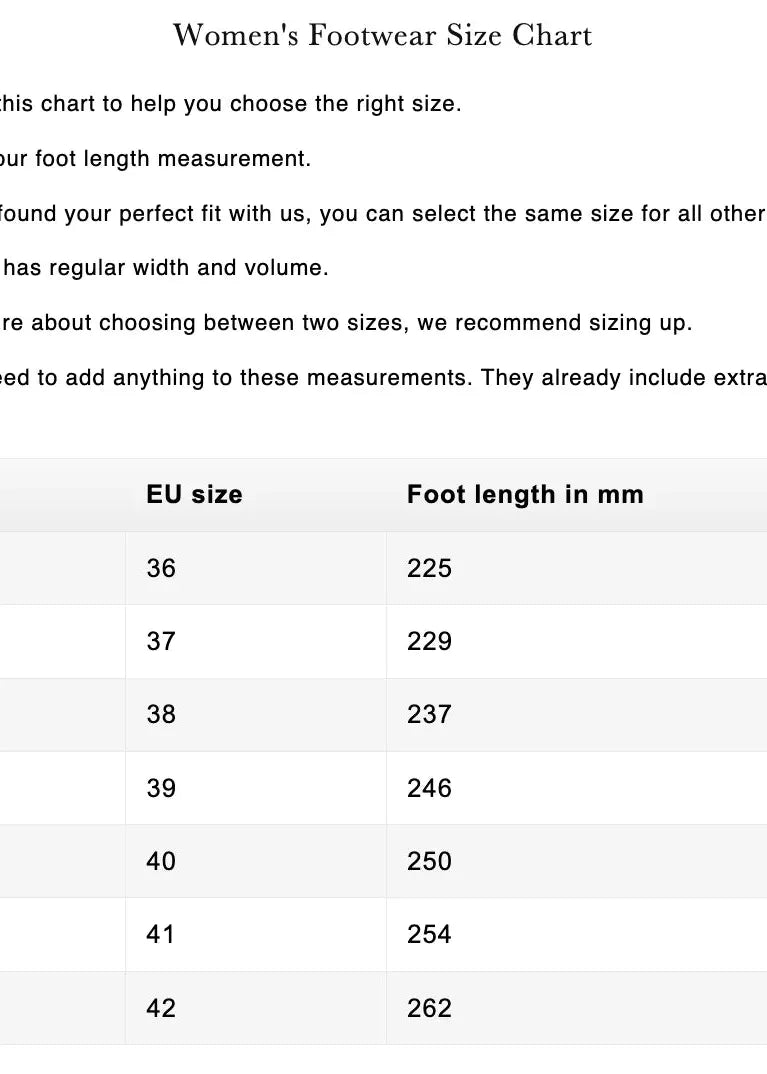This screenshot has width=767, height=1074.
Task: Click the foot length measurement instruction line
Action: point(155,159)
